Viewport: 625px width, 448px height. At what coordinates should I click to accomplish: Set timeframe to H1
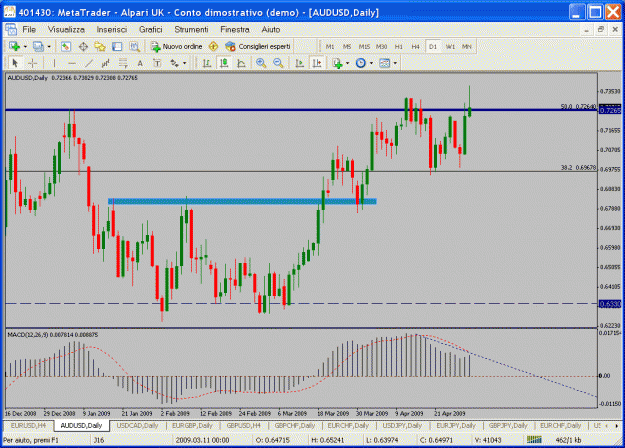(x=399, y=47)
